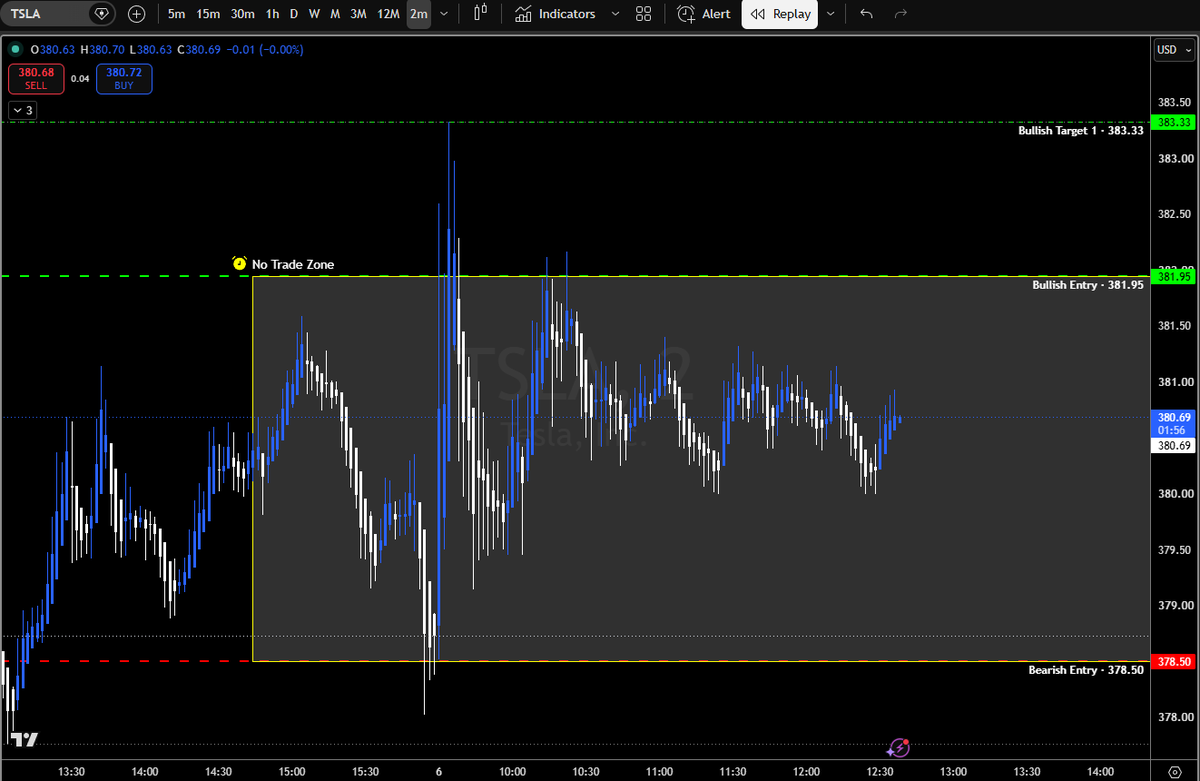Expand the Indicators favorites dropdown arrow
The image size is (1200, 781).
coord(614,14)
